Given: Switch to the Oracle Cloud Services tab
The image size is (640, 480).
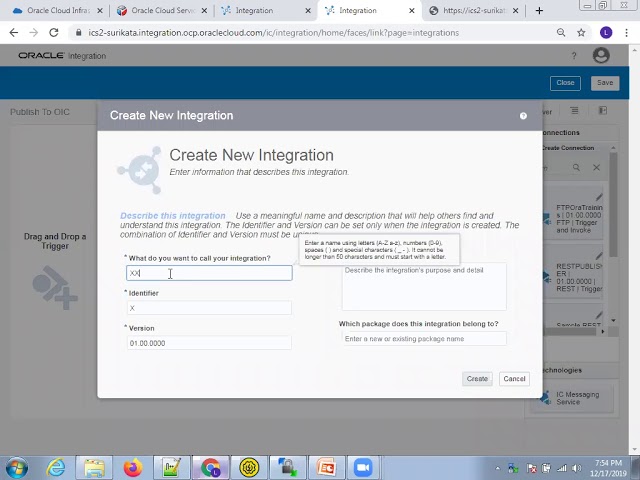Looking at the screenshot, I should 163,11.
